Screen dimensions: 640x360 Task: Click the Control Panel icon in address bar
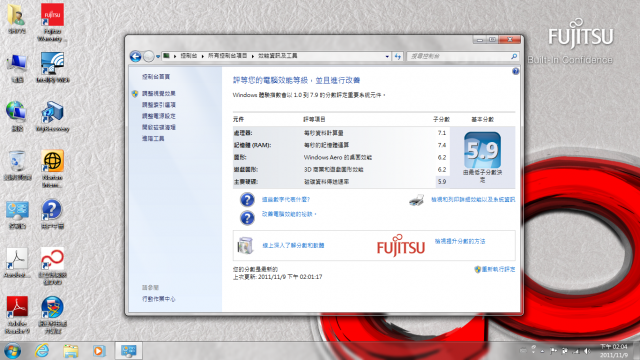pyautogui.click(x=166, y=56)
